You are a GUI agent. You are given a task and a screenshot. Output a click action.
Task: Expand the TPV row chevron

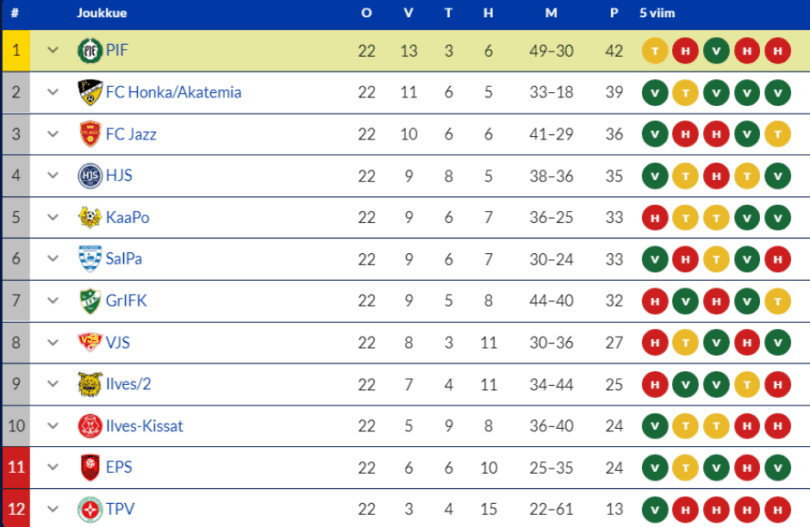[53, 509]
